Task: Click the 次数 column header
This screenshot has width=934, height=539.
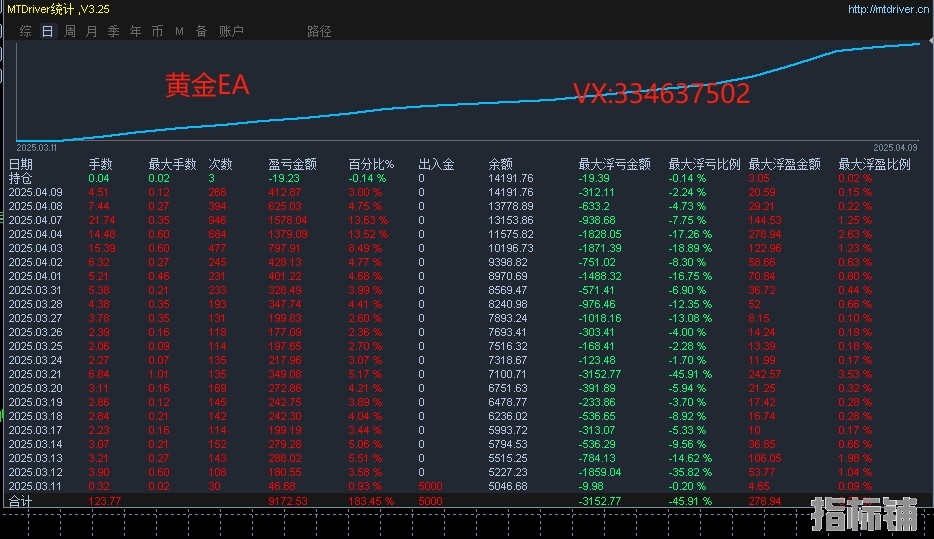Action: point(220,164)
